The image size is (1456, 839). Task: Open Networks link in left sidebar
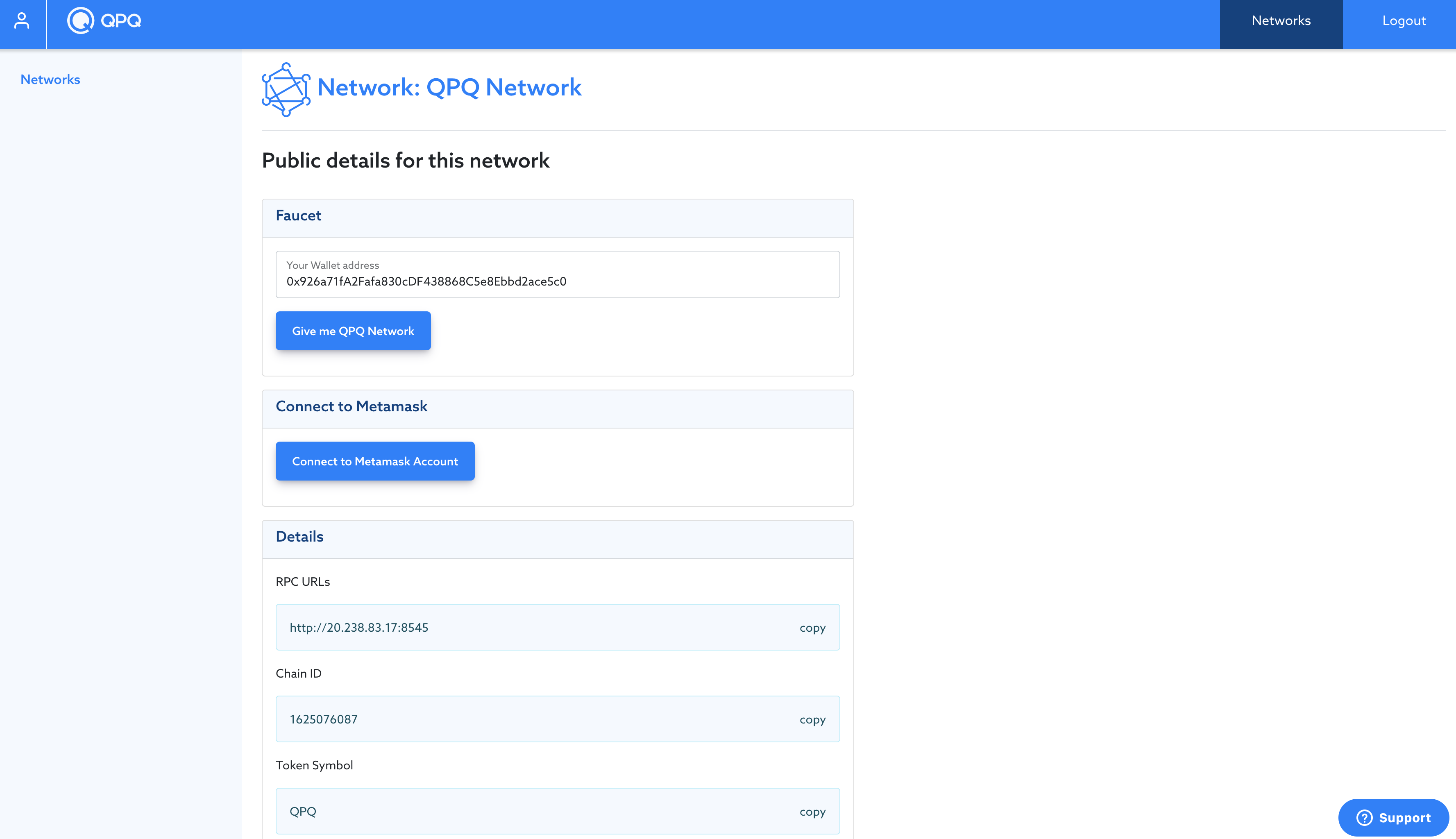pos(50,79)
